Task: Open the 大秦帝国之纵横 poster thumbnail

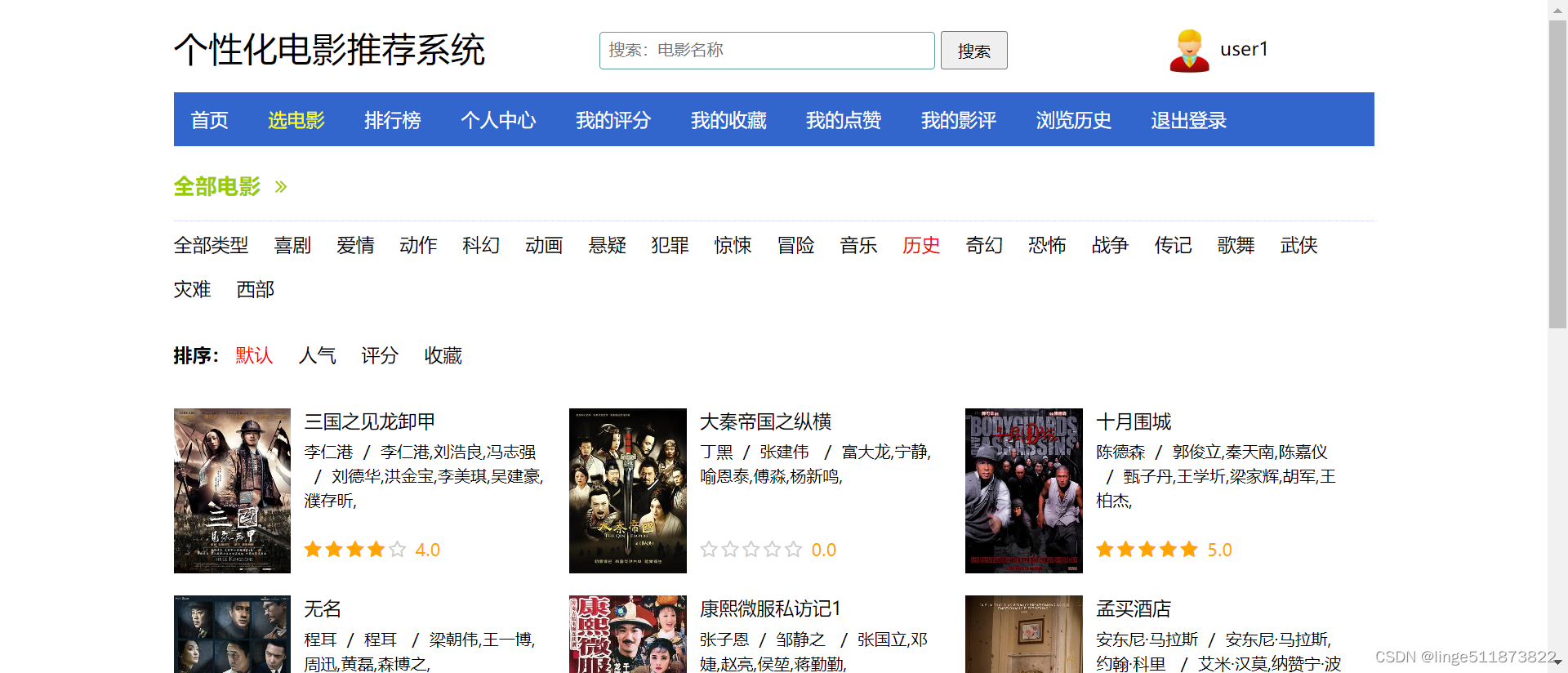Action: coord(628,491)
